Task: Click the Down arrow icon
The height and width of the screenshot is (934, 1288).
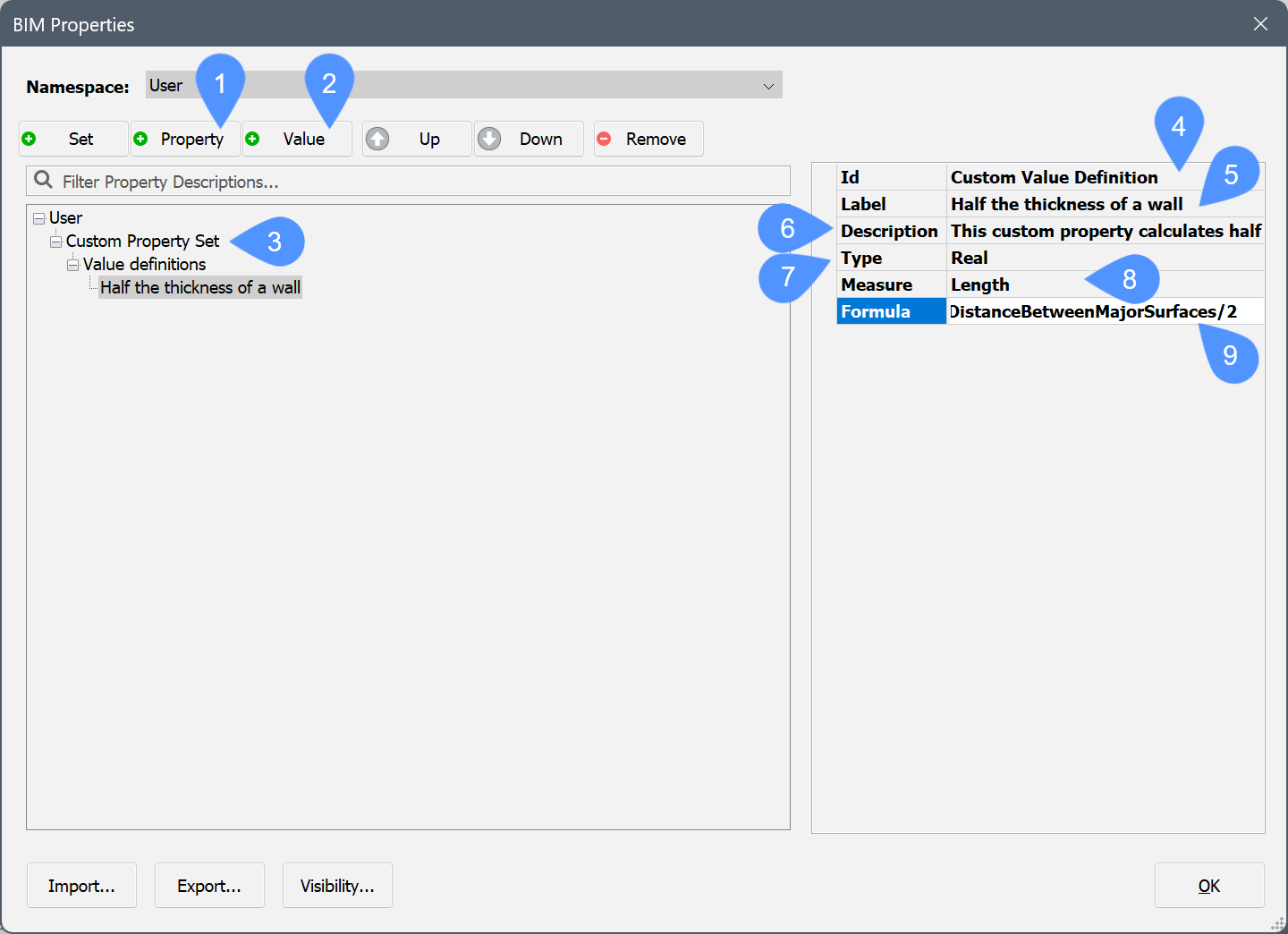Action: click(x=489, y=139)
